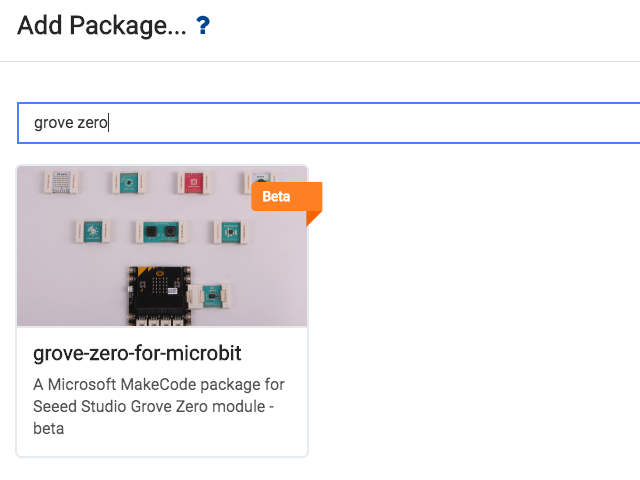This screenshot has height=480, width=640.
Task: Click the module partly hidden behind Beta ribbon
Action: coord(260,180)
